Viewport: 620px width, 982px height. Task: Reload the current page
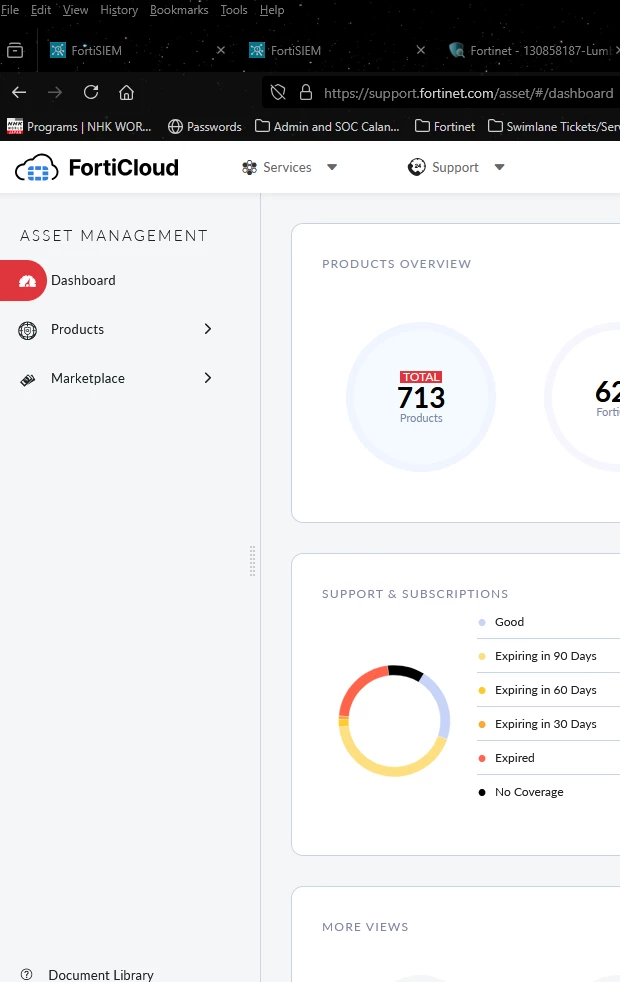[x=91, y=93]
